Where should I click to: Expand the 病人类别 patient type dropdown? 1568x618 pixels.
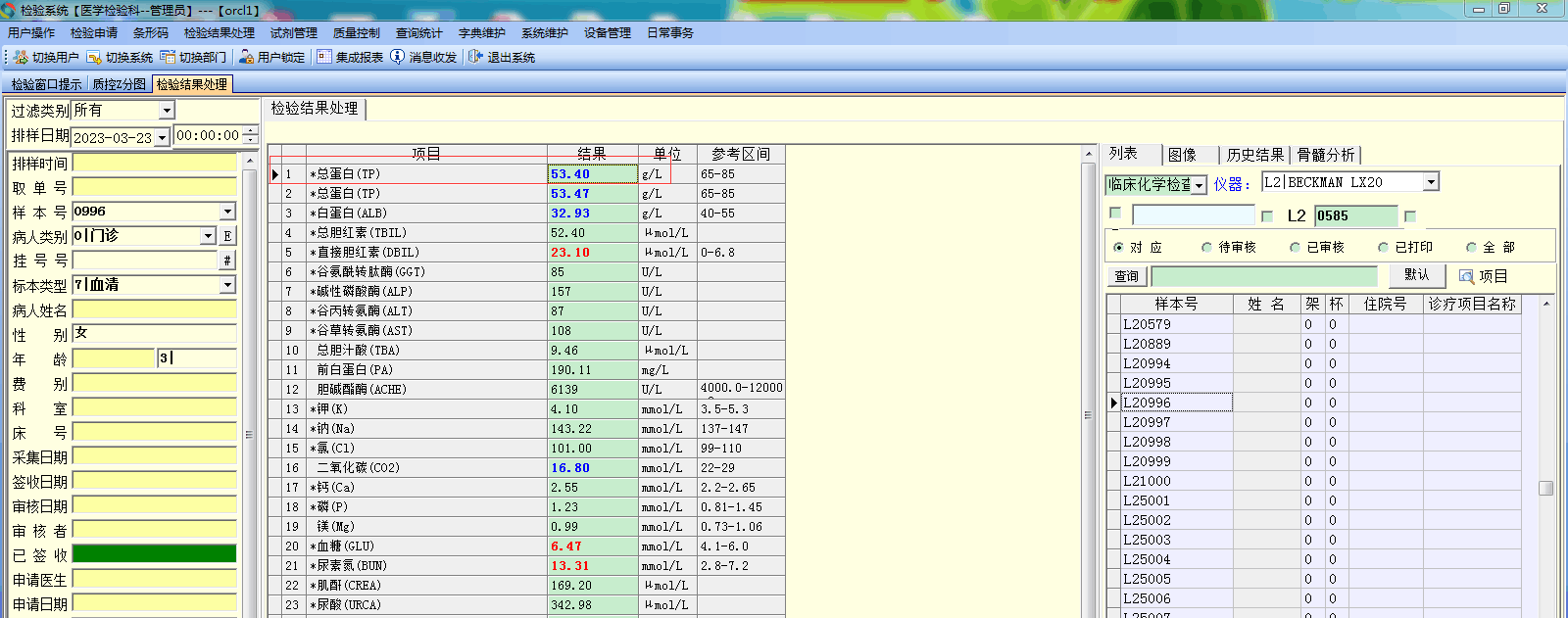(x=208, y=236)
